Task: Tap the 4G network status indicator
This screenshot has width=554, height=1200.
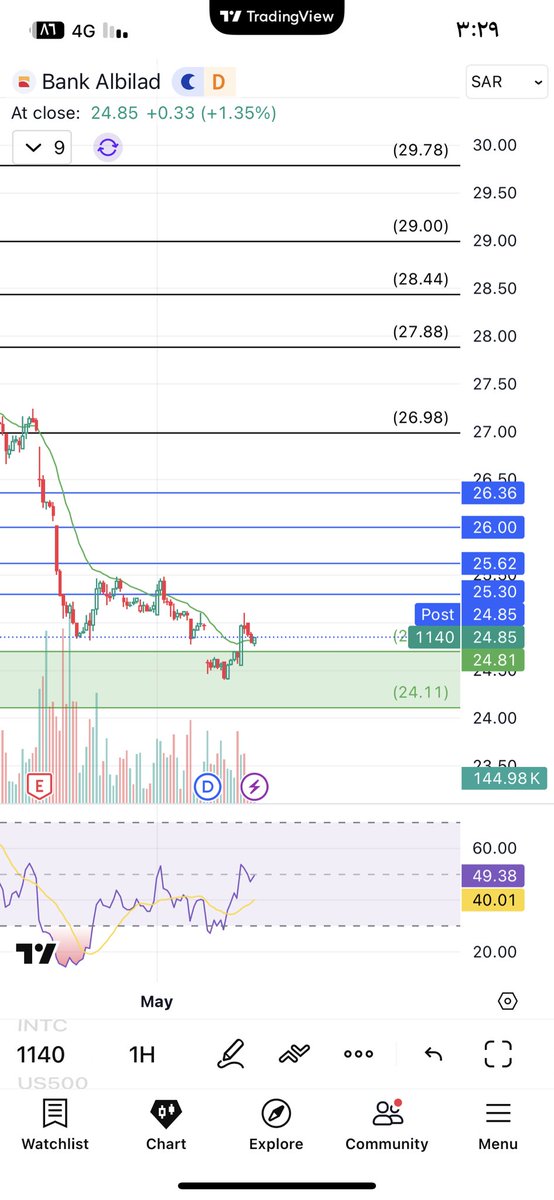Action: pyautogui.click(x=84, y=31)
